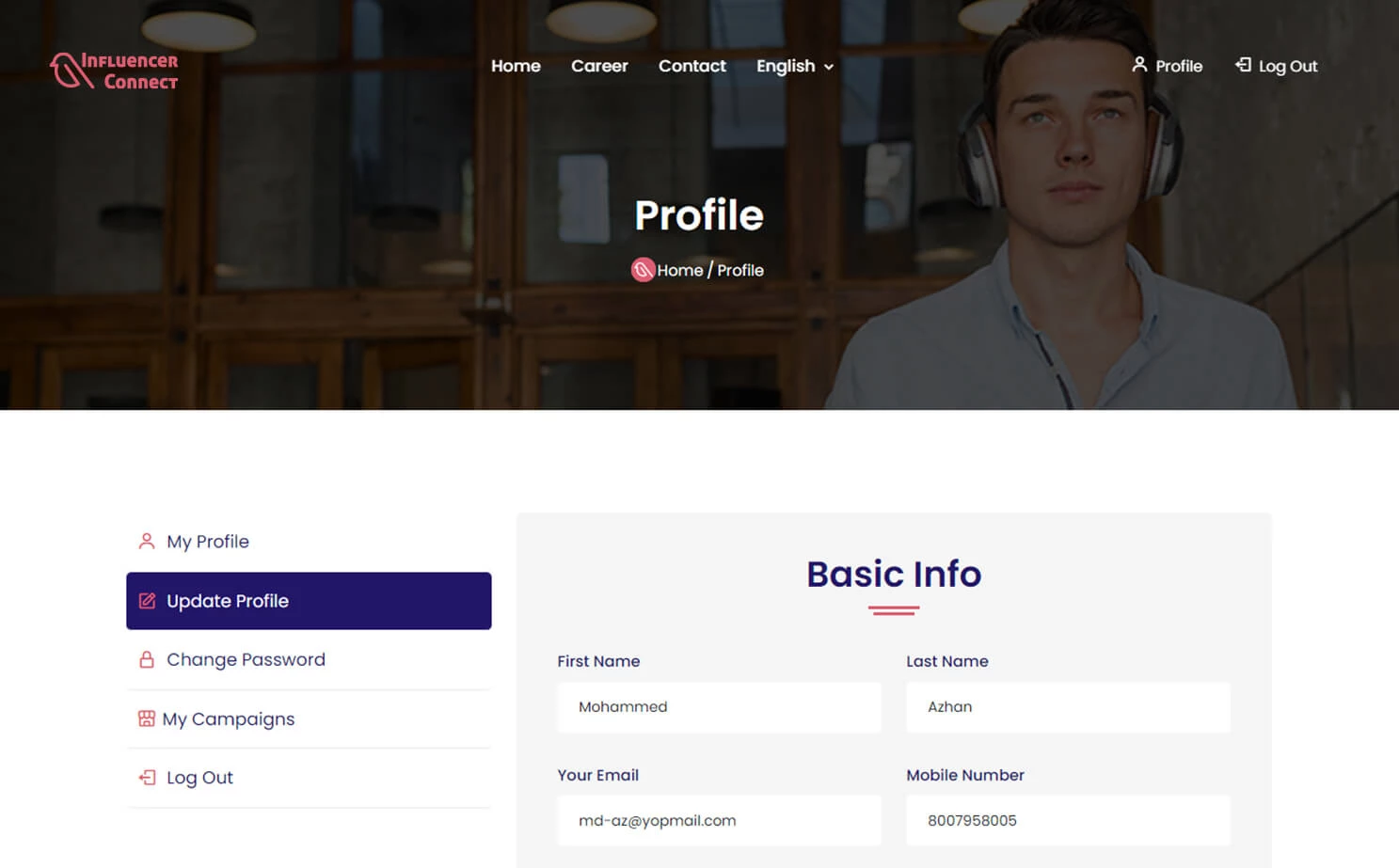This screenshot has height=868, width=1399.
Task: Open My Campaigns from the sidebar
Action: [229, 718]
